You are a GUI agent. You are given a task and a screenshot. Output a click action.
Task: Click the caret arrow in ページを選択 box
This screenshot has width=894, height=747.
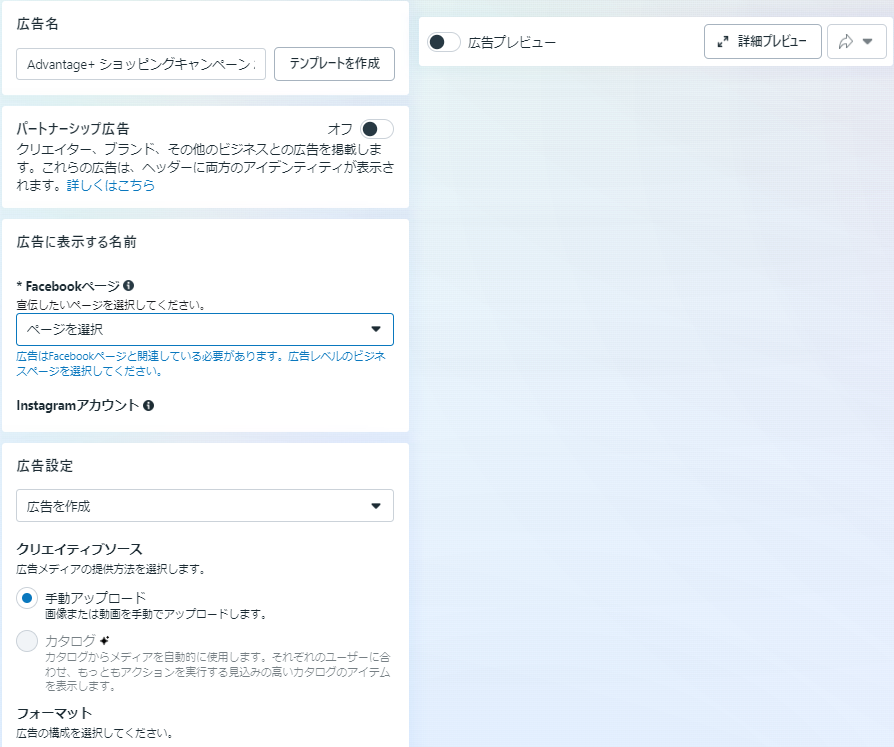click(376, 329)
